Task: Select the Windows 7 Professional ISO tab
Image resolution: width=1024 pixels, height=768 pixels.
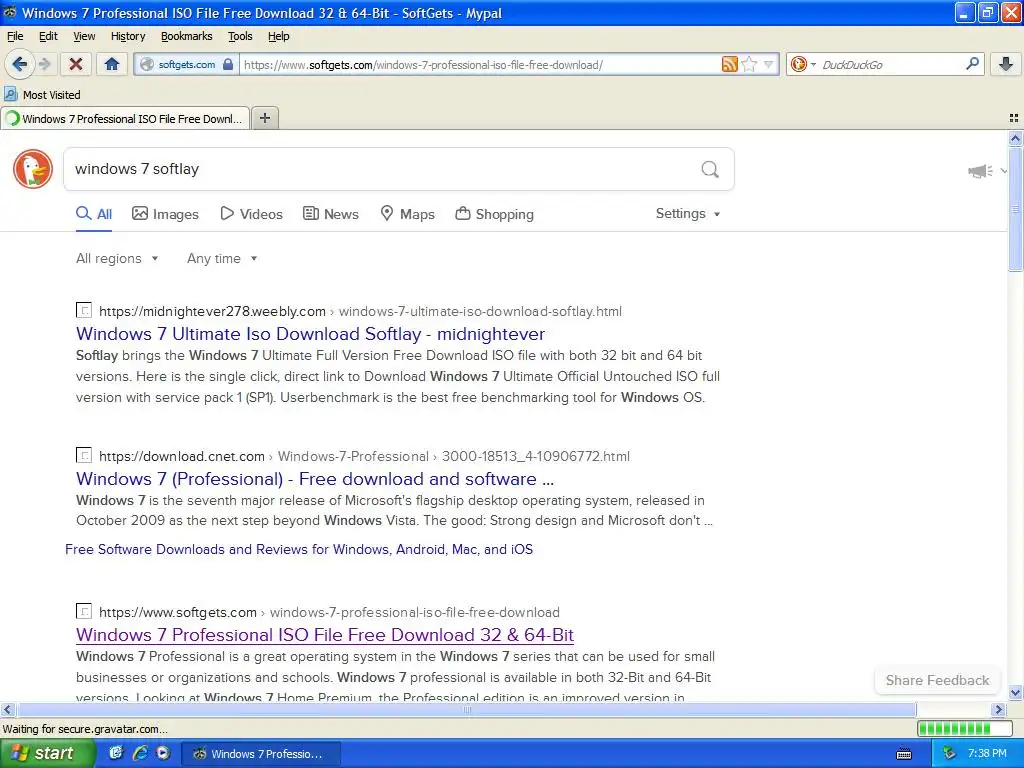Action: coord(125,118)
